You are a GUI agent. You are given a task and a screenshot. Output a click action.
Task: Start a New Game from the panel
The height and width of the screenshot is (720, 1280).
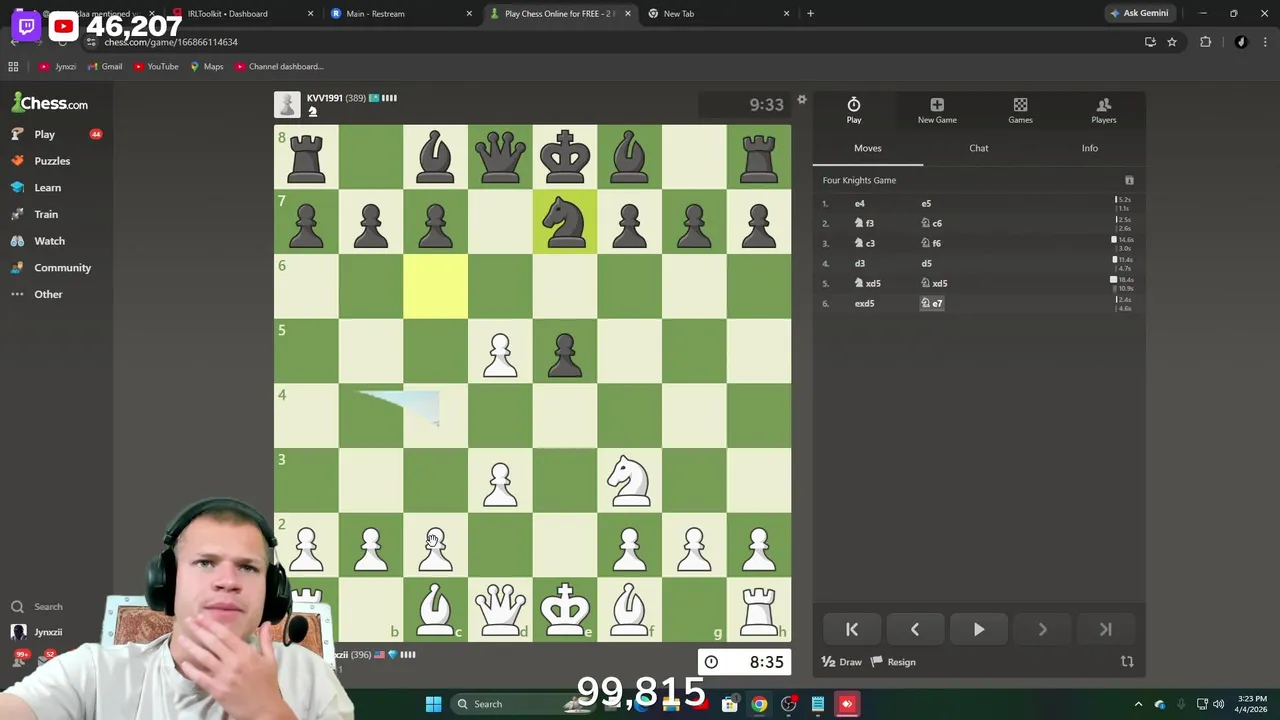[x=937, y=110]
